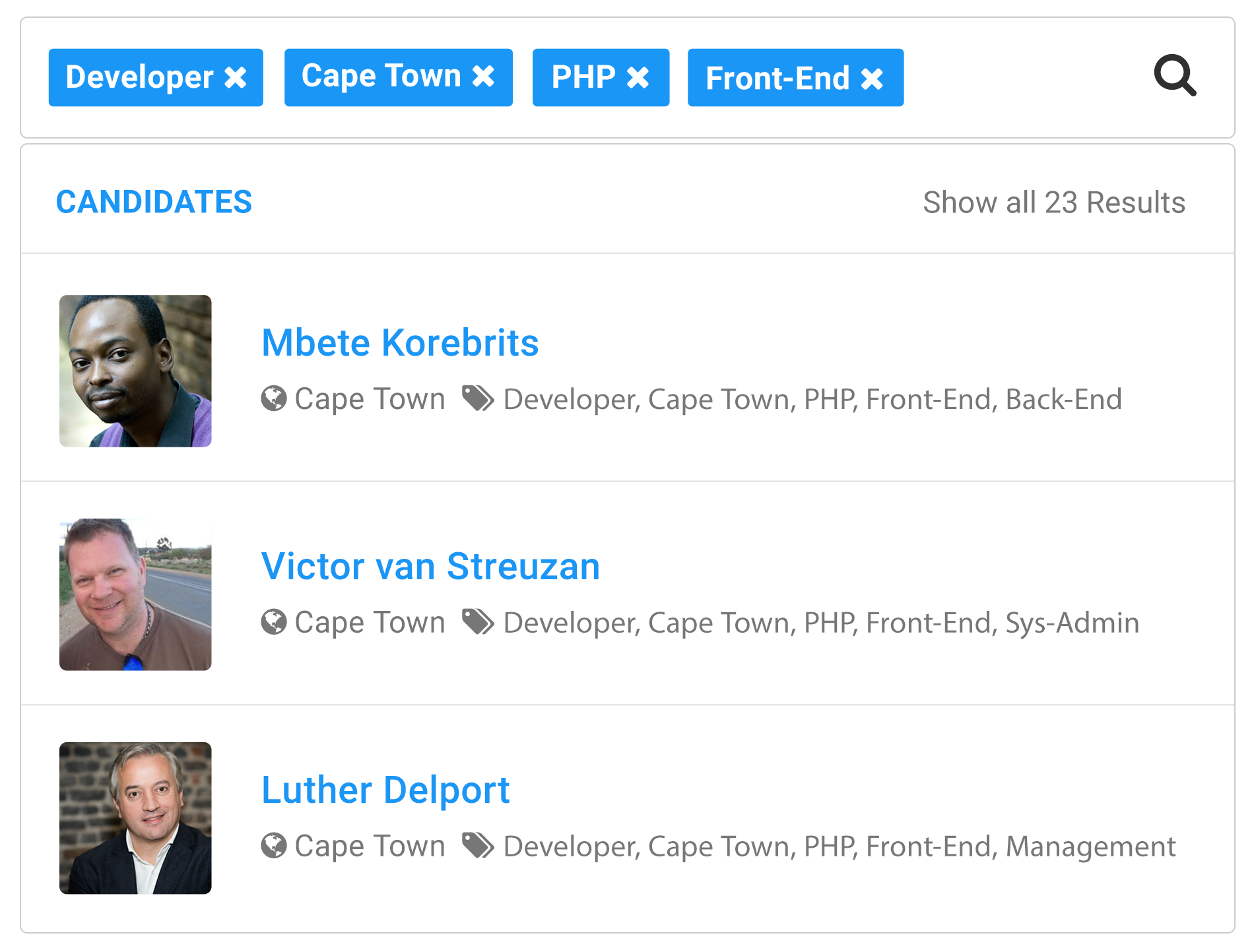Open Luther Delport profile link

[x=385, y=790]
